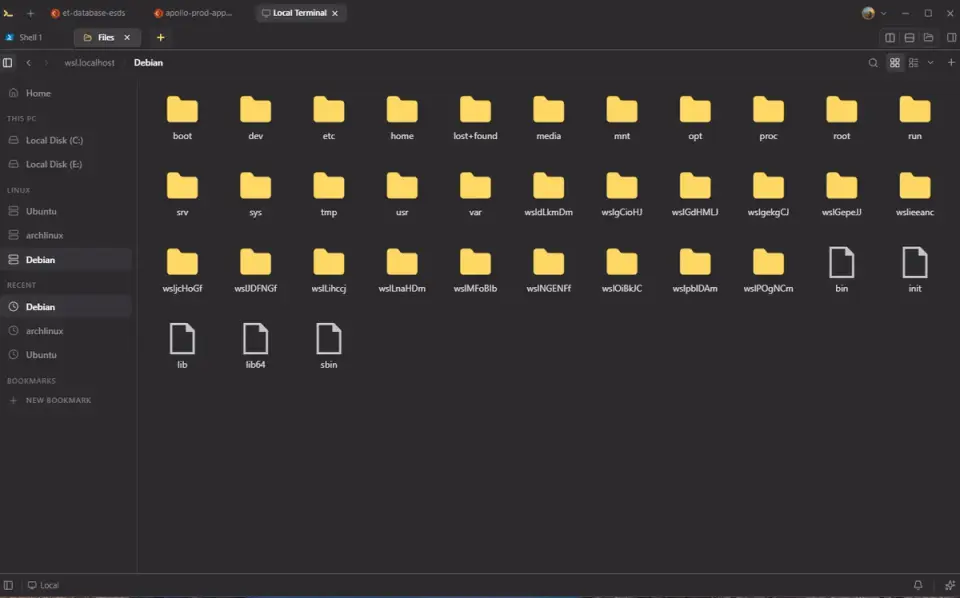Select the init file

[915, 271]
